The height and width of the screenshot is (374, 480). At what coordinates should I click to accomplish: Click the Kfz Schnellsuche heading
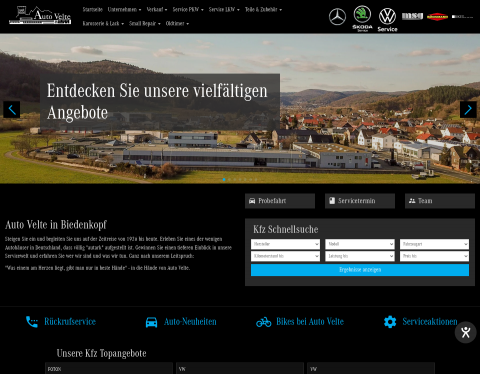pyautogui.click(x=286, y=229)
